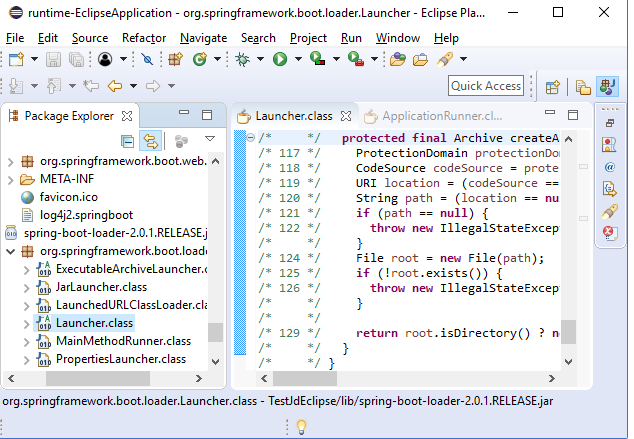634x439 pixels.
Task: Open the Debug dropdown arrow
Action: 260,59
